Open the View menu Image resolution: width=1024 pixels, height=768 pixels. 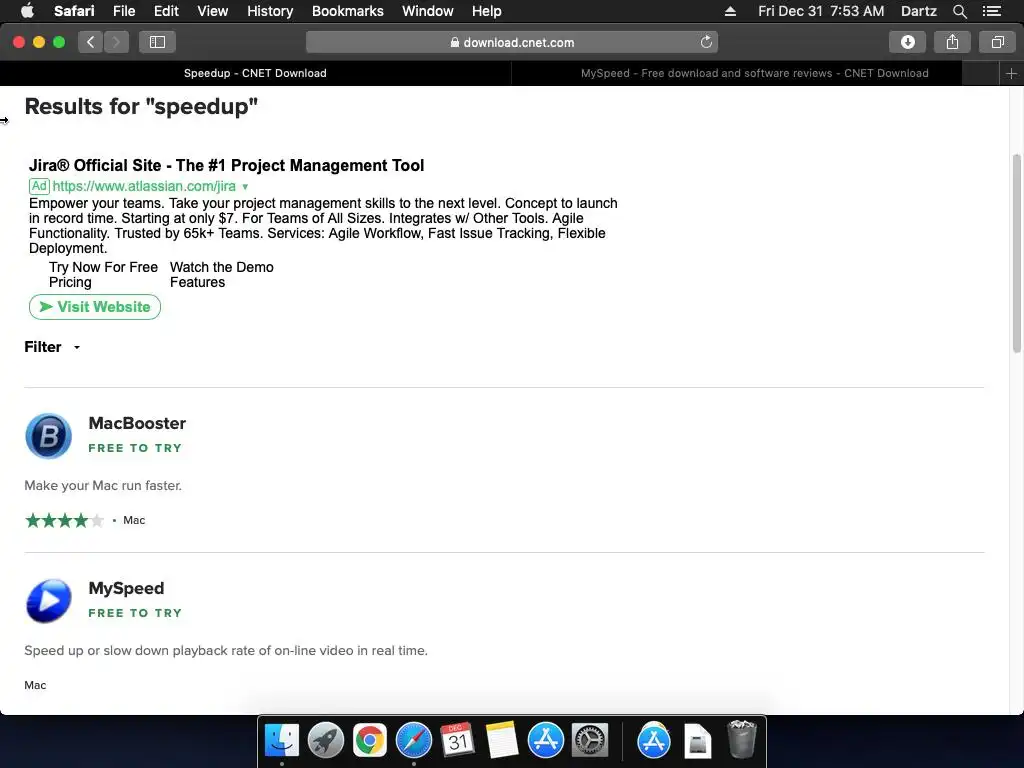pos(212,11)
